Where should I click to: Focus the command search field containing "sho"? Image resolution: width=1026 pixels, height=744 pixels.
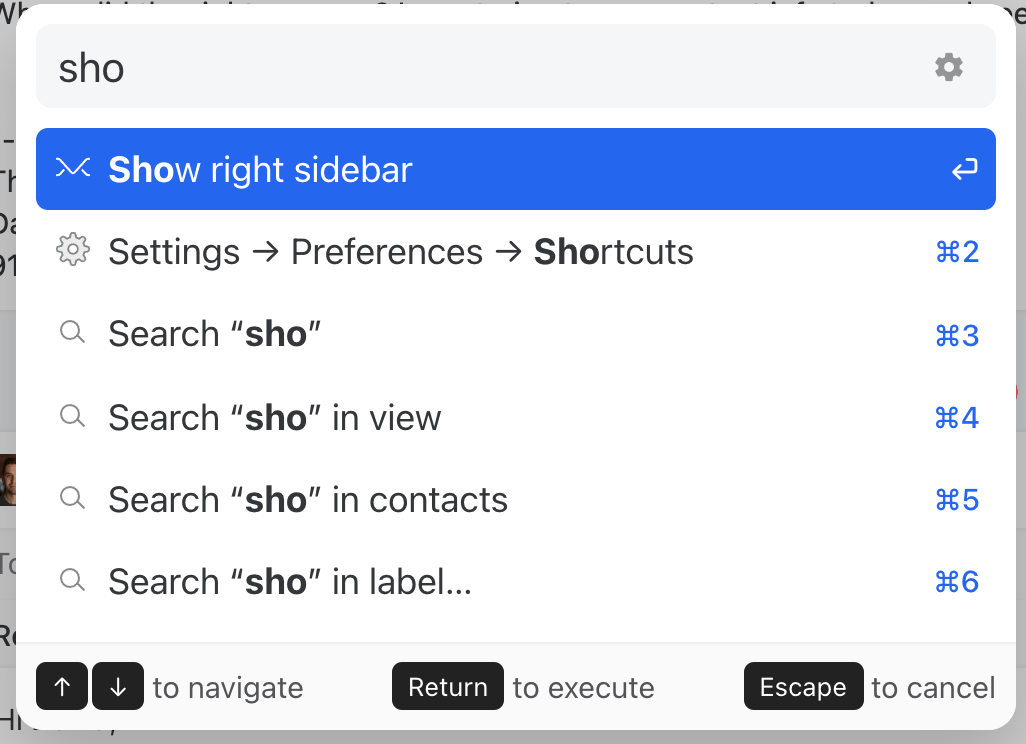[480, 67]
